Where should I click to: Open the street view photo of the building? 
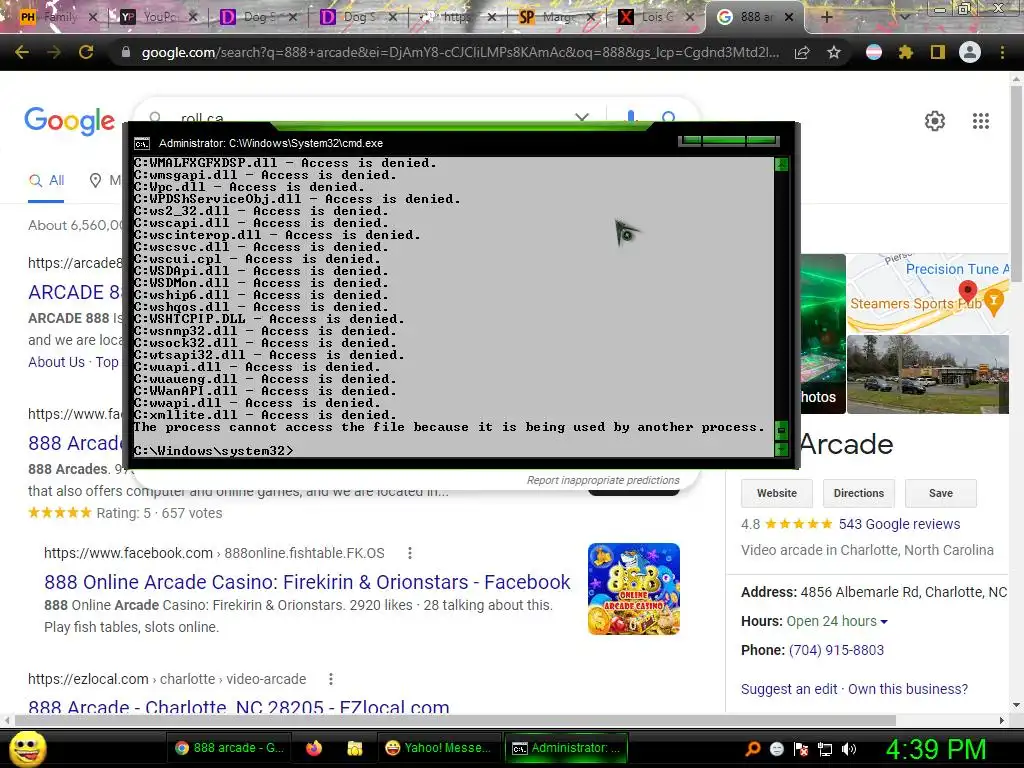pos(928,374)
